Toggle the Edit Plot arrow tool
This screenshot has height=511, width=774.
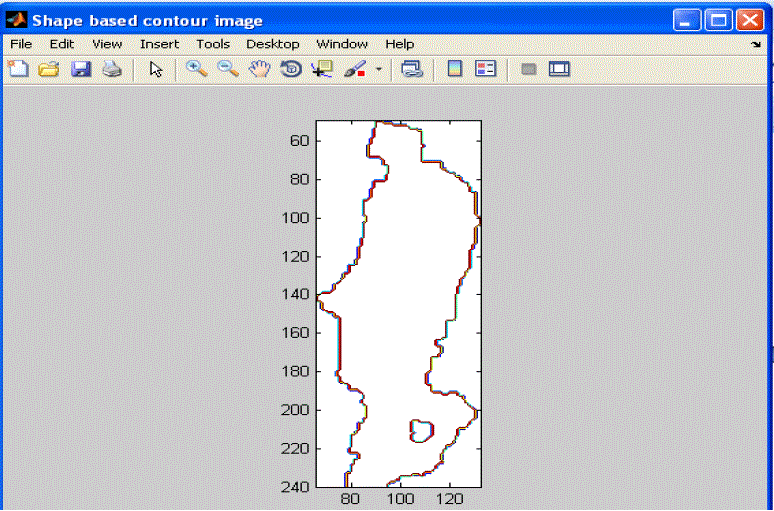tap(156, 69)
